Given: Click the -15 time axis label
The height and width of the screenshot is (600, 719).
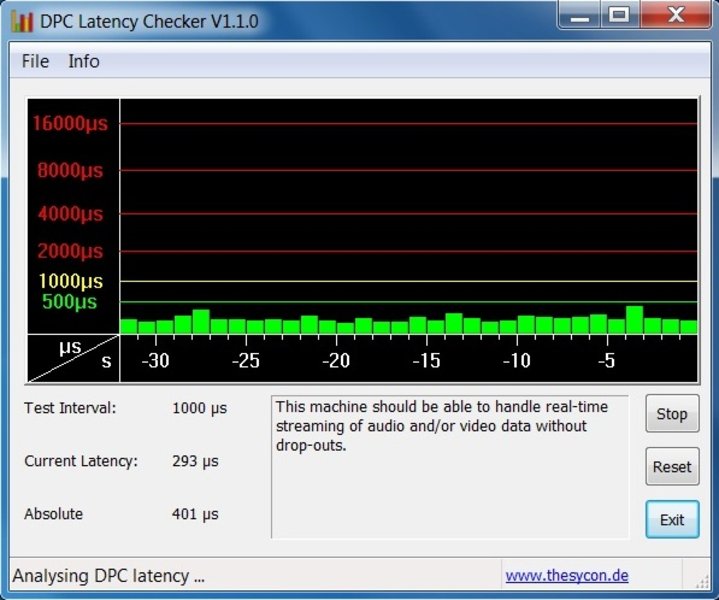Looking at the screenshot, I should 426,361.
